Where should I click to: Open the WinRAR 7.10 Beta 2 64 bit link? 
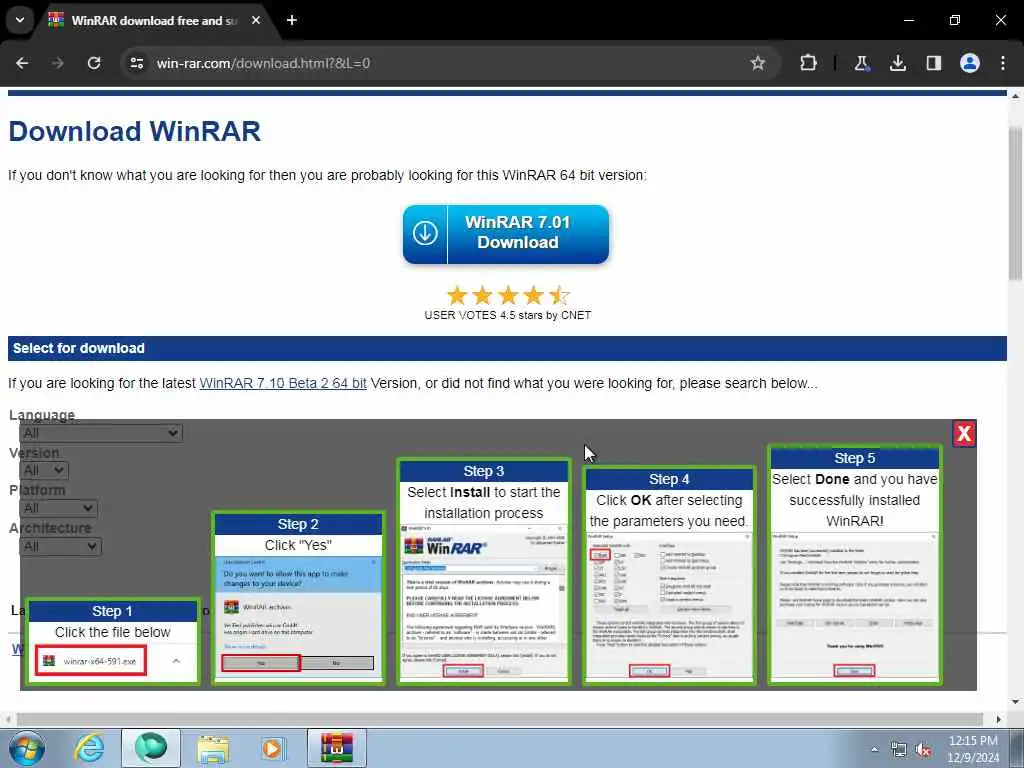click(x=283, y=383)
